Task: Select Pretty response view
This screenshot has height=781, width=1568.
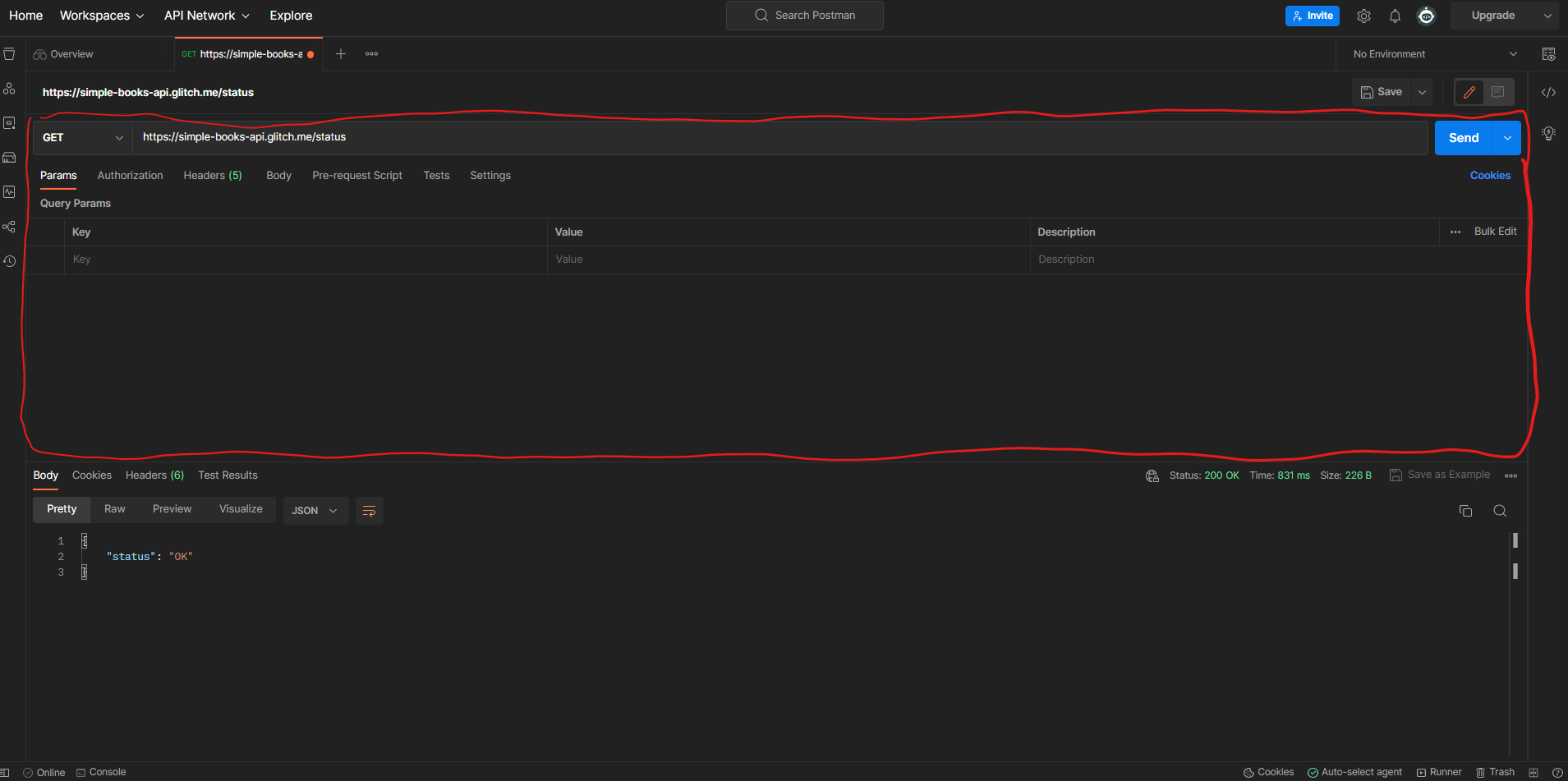Action: tap(62, 509)
